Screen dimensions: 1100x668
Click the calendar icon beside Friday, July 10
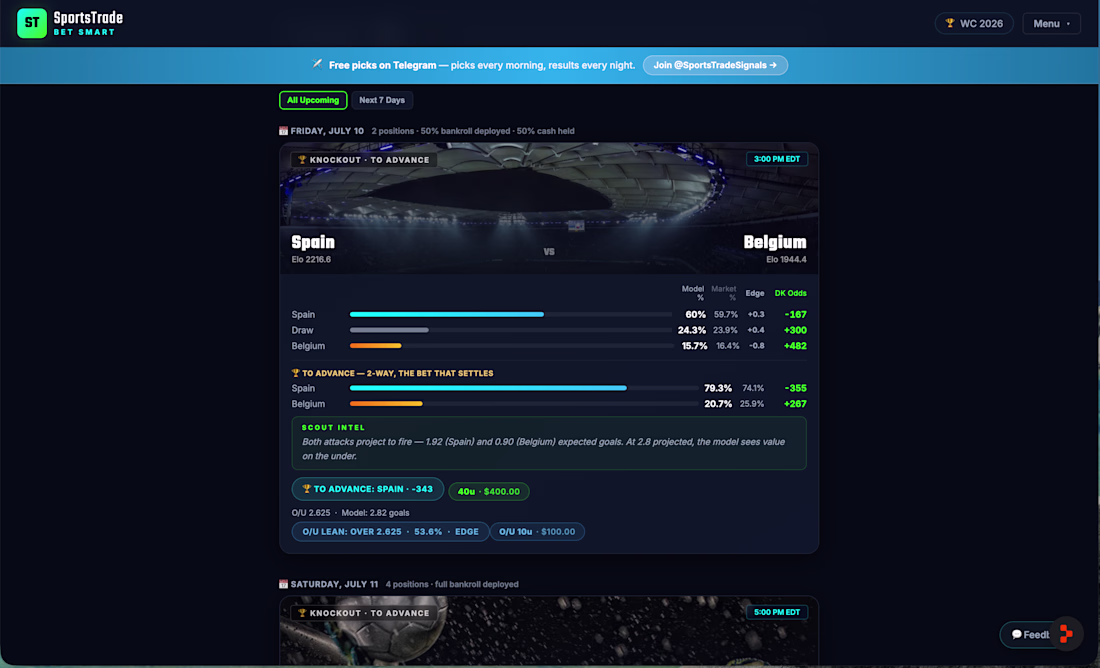click(283, 131)
